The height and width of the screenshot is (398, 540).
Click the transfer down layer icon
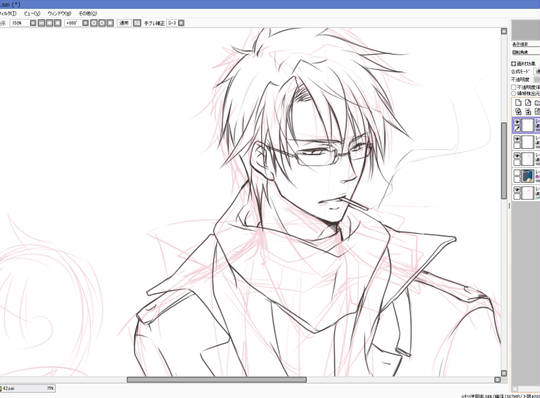518,112
